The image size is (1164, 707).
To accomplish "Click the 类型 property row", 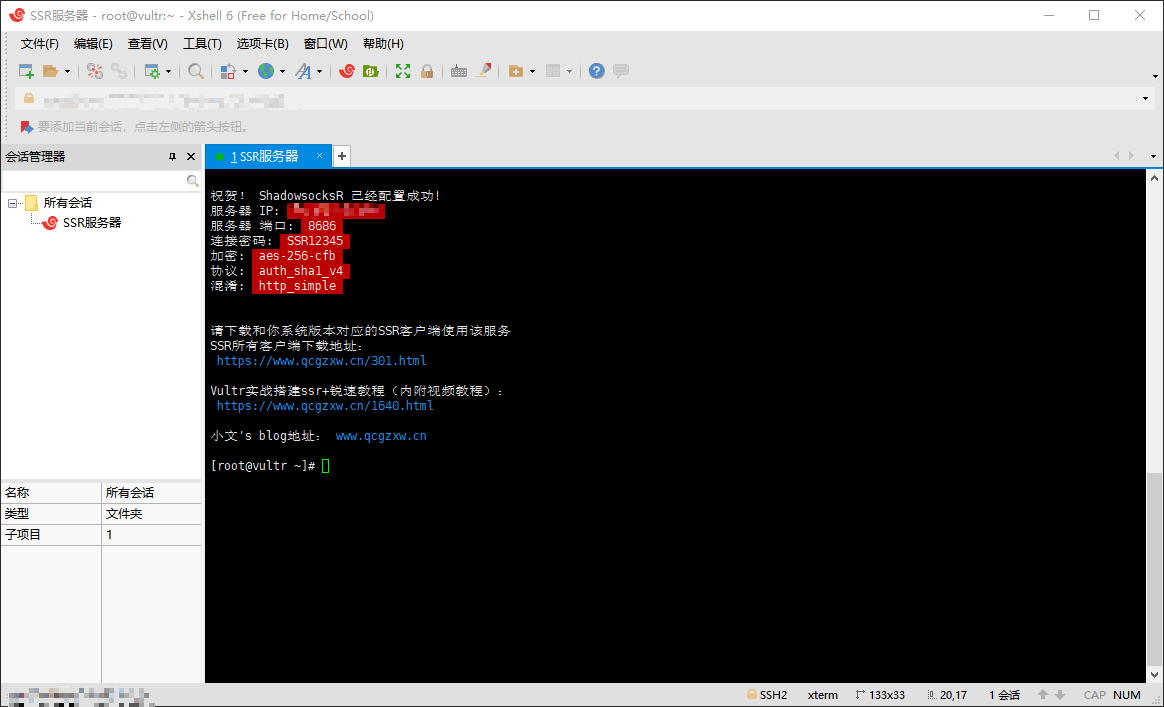I will [x=101, y=514].
